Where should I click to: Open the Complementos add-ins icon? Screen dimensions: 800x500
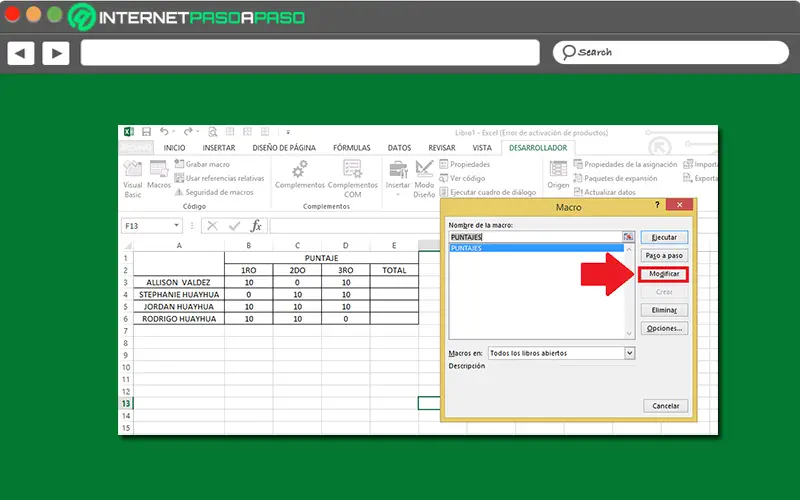300,173
